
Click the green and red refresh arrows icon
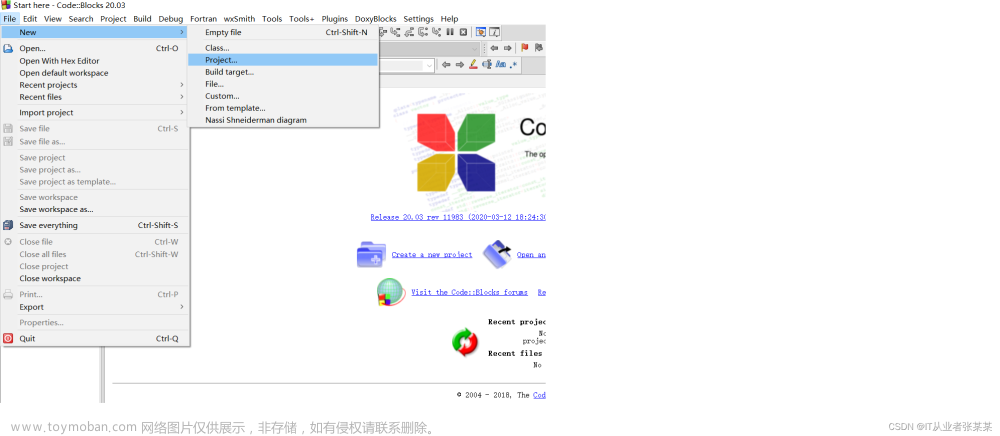(x=465, y=342)
